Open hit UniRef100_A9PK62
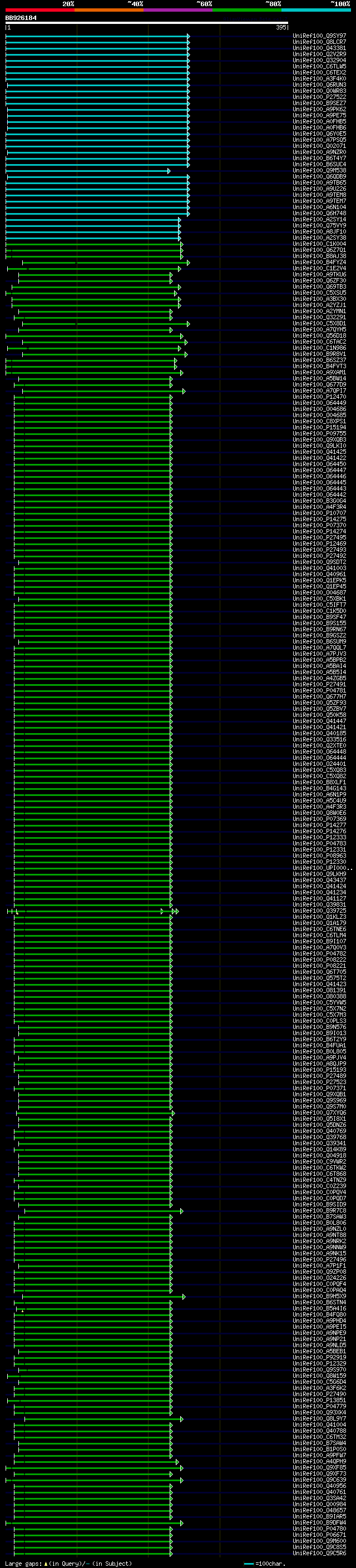 tap(319, 110)
